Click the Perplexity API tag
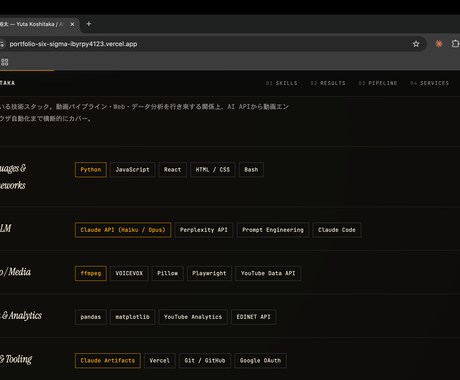 coord(204,230)
